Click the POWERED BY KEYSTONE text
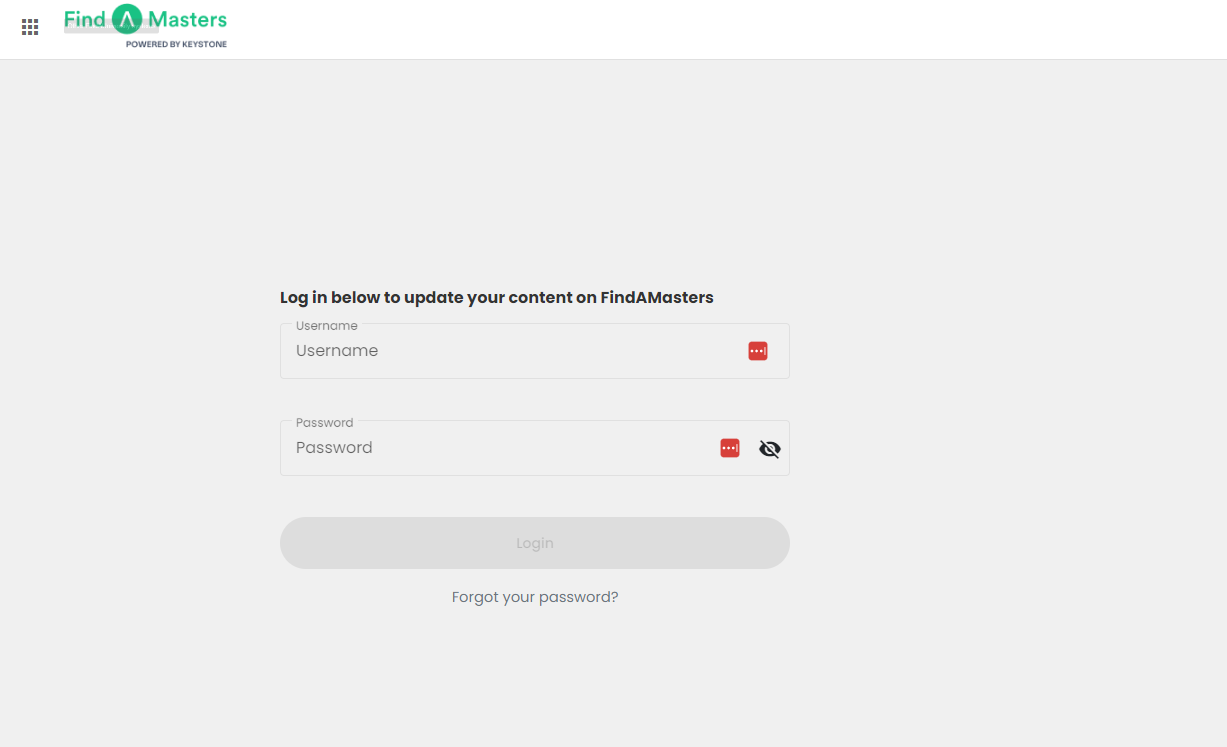The height and width of the screenshot is (747, 1227). click(177, 44)
